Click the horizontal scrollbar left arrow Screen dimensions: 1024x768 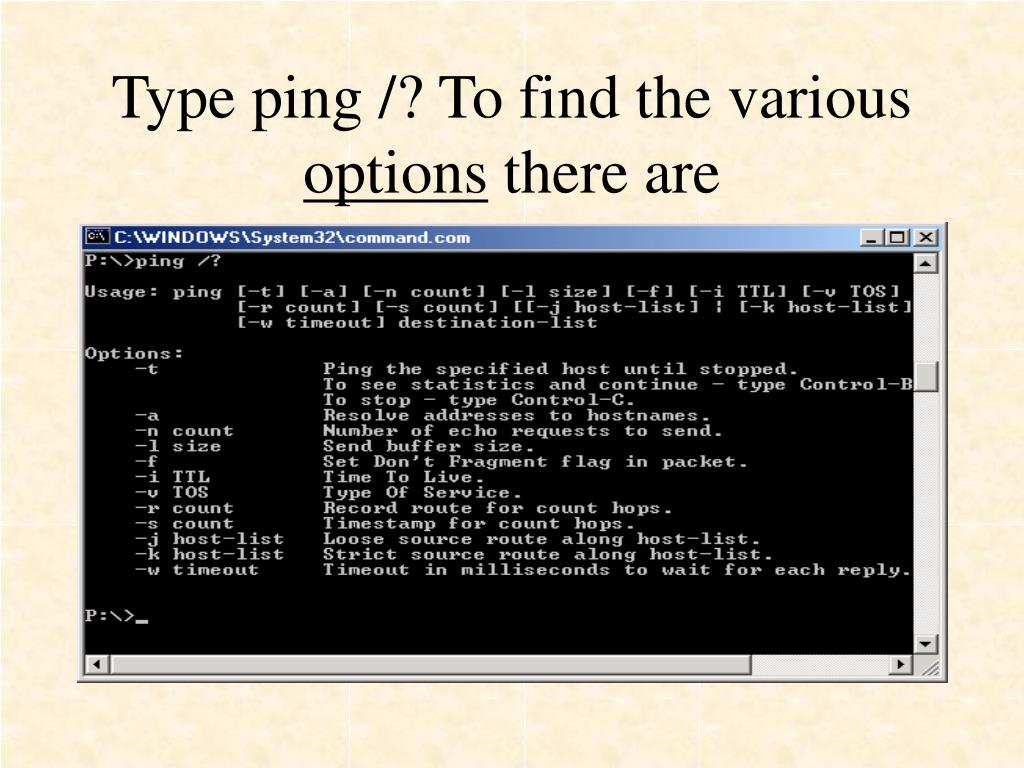coord(97,665)
